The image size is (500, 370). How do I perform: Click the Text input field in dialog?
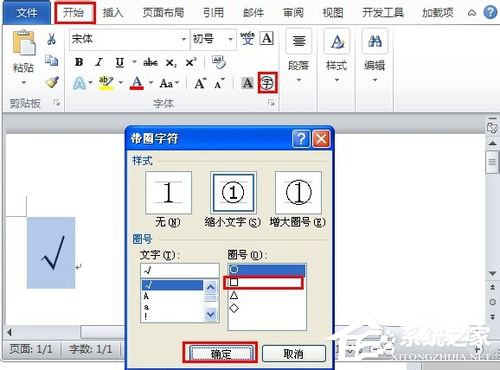[180, 270]
